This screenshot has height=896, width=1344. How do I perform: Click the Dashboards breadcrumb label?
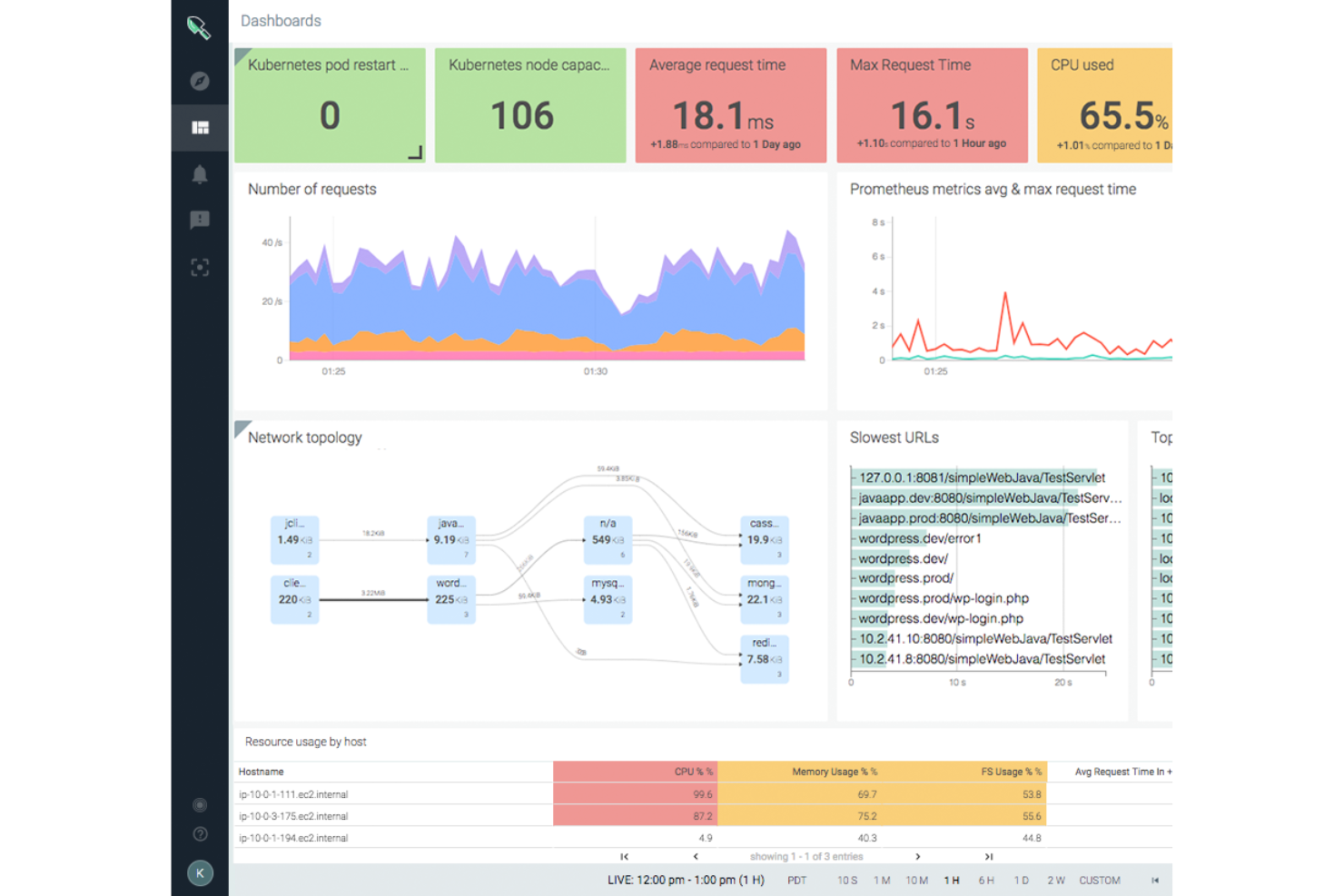280,20
